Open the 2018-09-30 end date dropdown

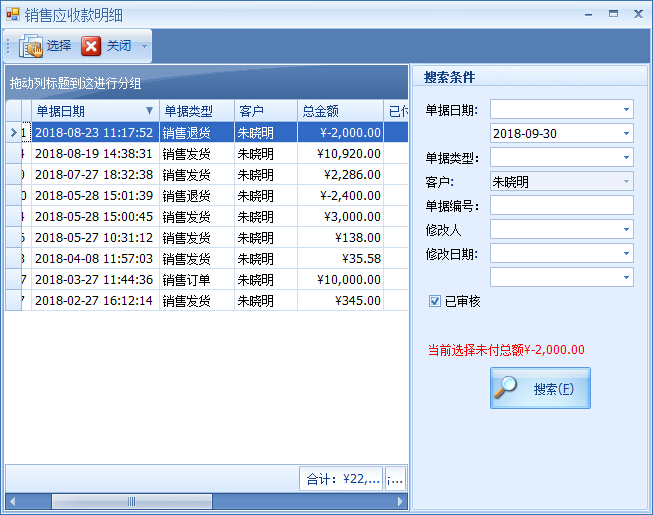[626, 133]
